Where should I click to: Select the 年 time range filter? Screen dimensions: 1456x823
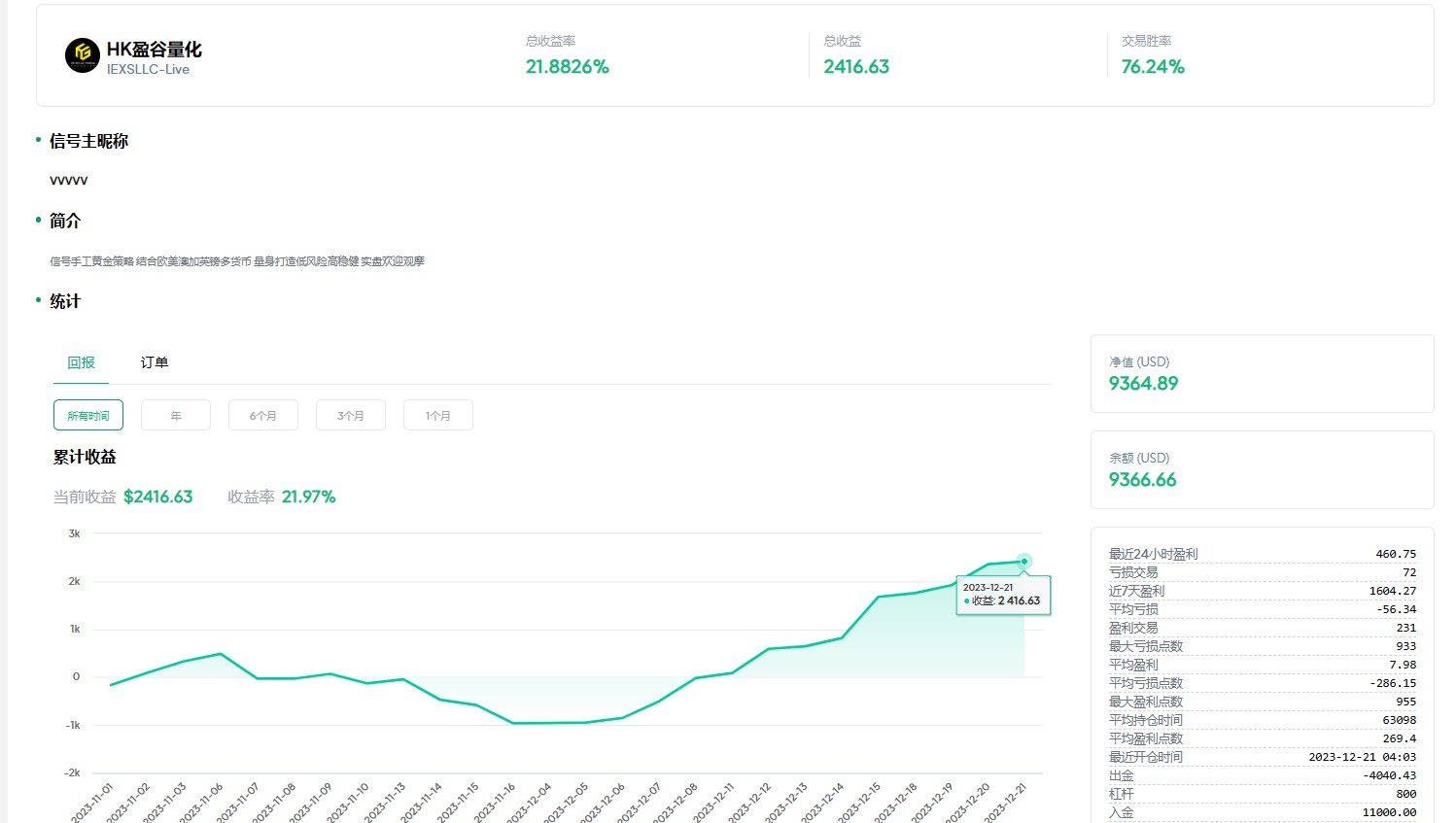176,415
